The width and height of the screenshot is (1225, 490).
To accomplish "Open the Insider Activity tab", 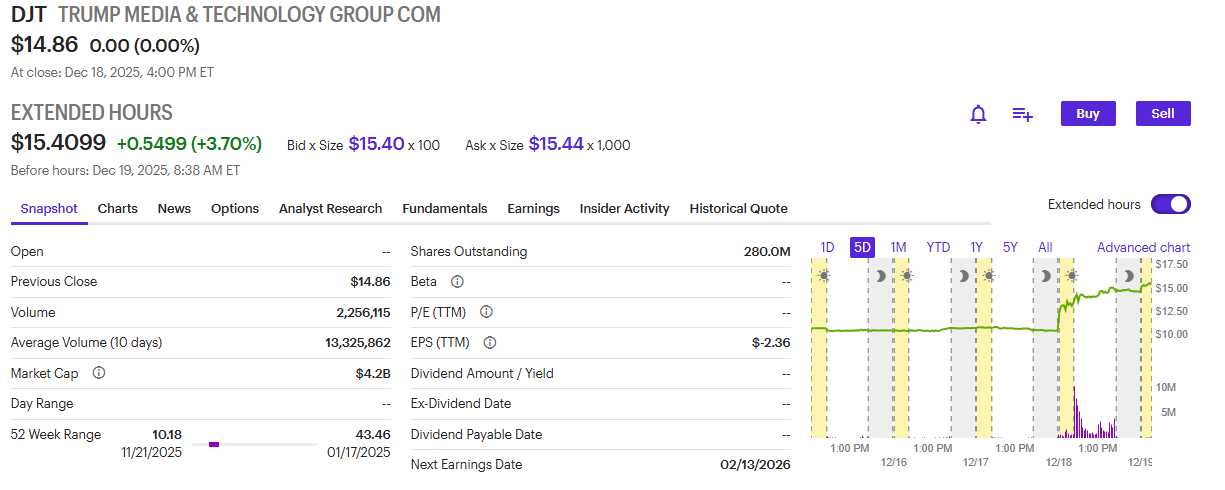I will [624, 208].
